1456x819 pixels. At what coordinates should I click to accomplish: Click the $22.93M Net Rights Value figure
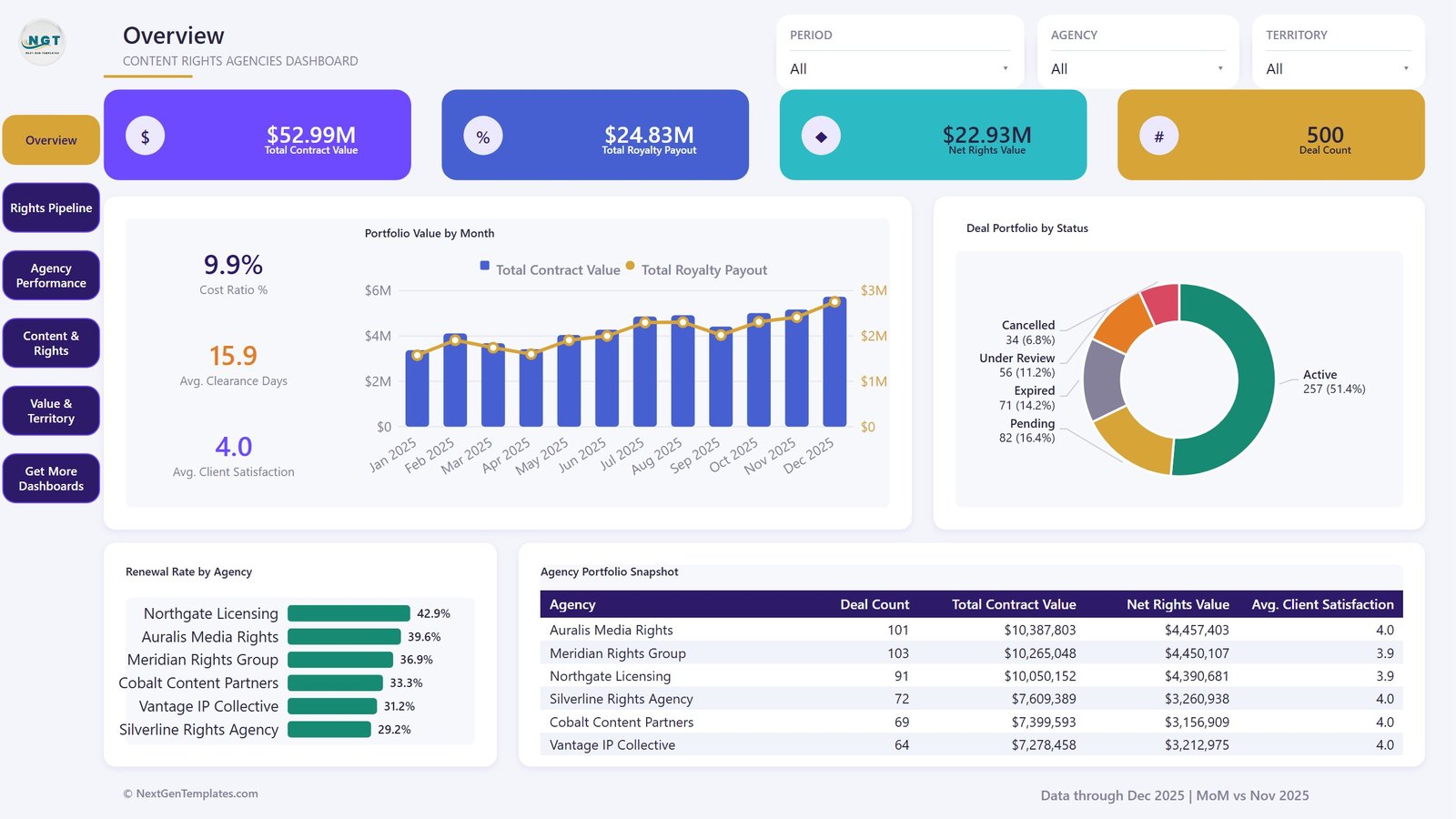pyautogui.click(x=986, y=135)
